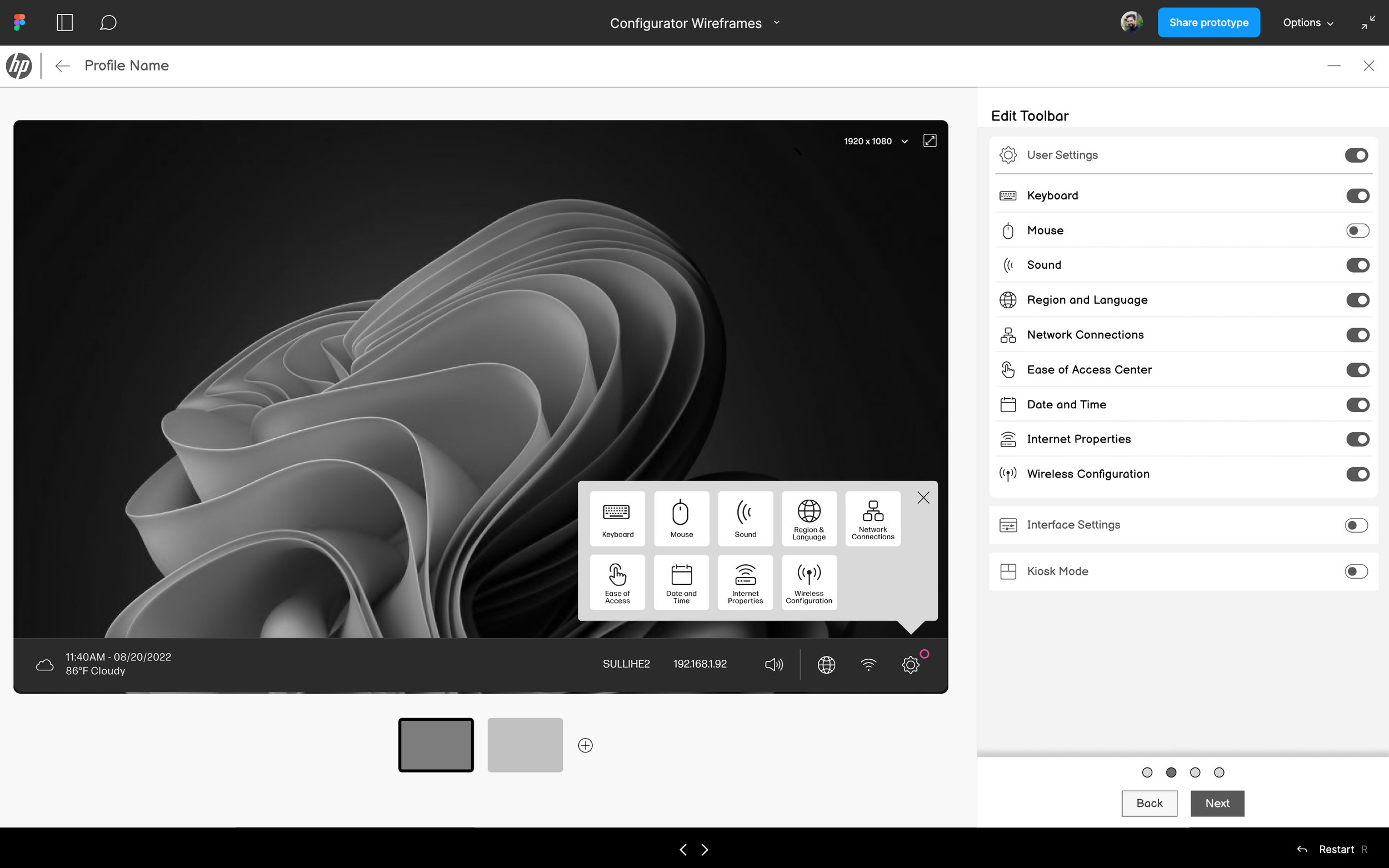Open Figma comments speech bubble icon

108,23
